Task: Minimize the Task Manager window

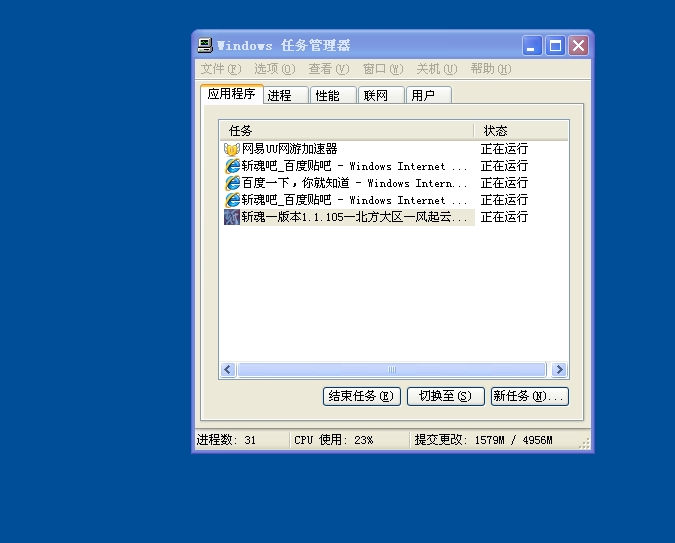Action: click(532, 45)
